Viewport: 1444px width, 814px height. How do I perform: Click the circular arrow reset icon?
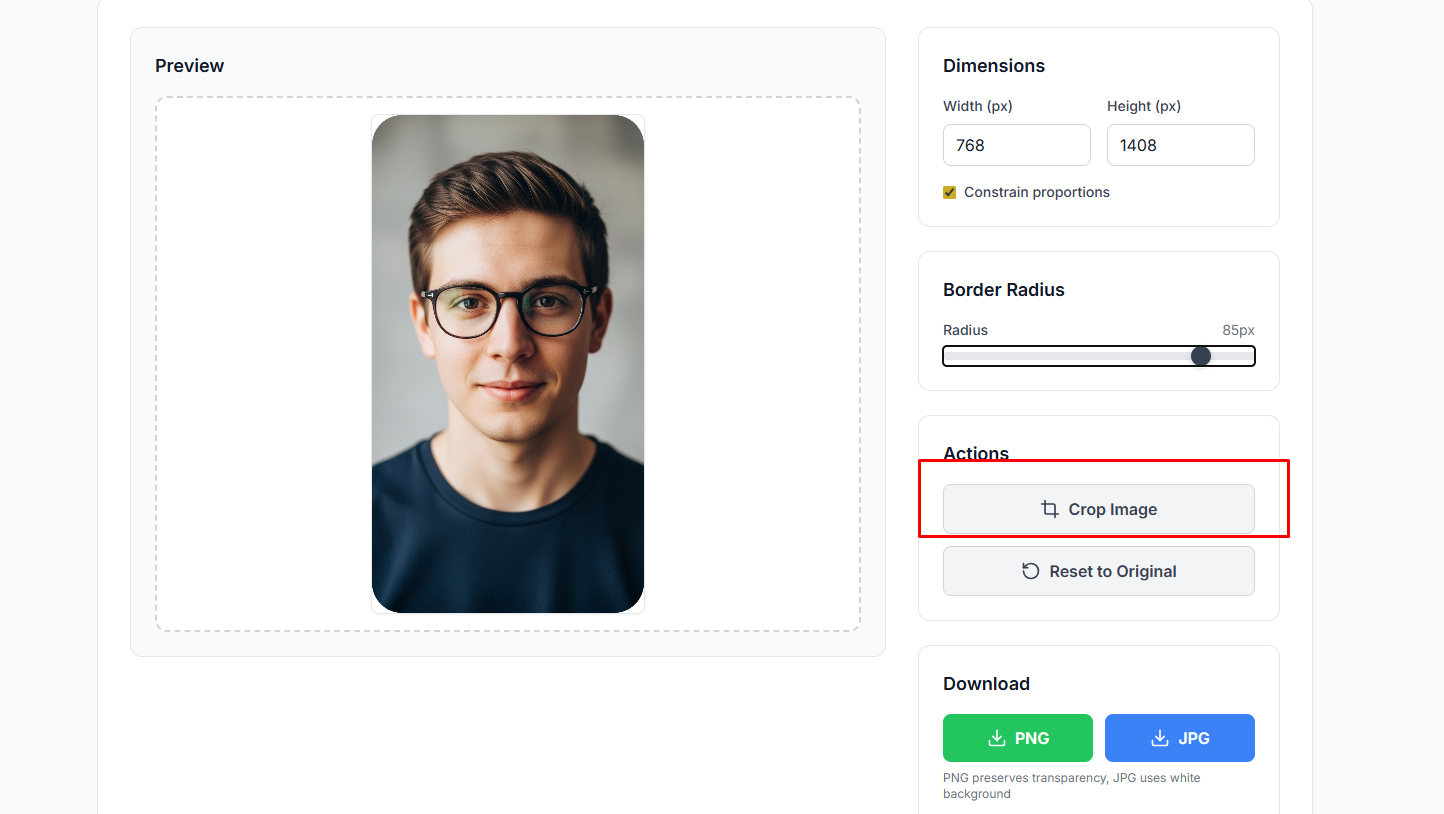pos(1030,571)
